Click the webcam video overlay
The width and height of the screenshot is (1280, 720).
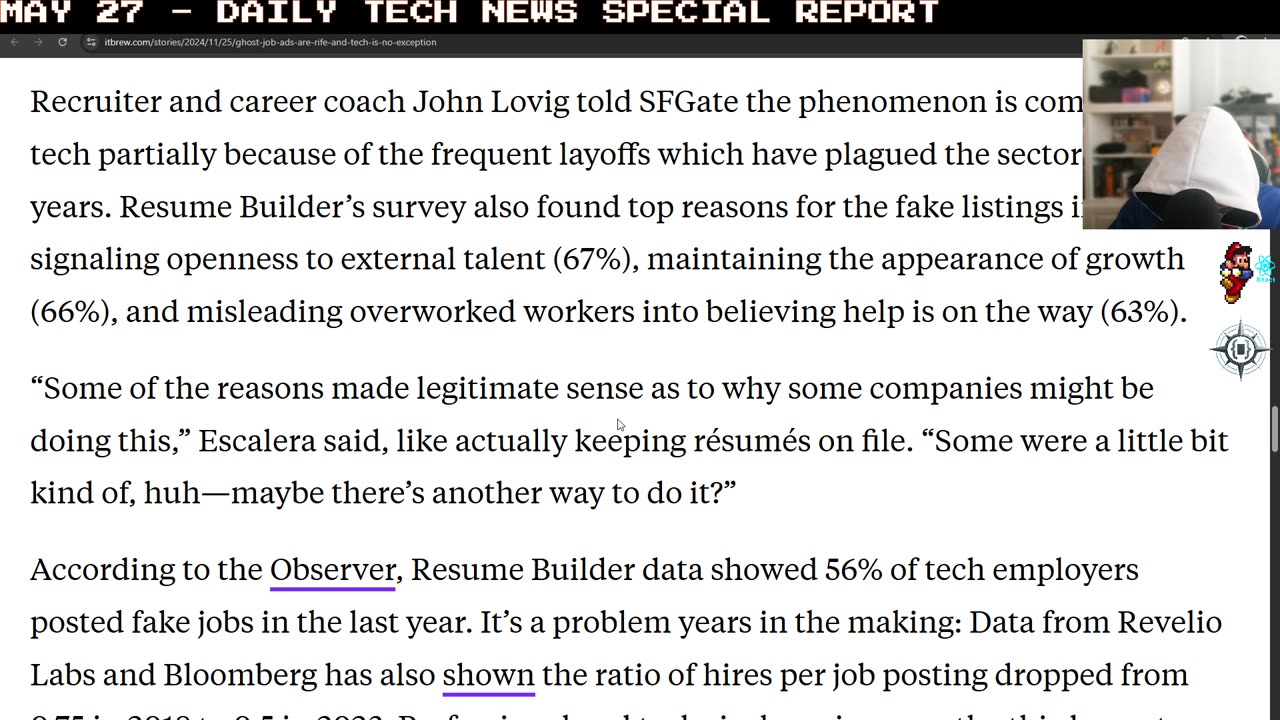1180,134
